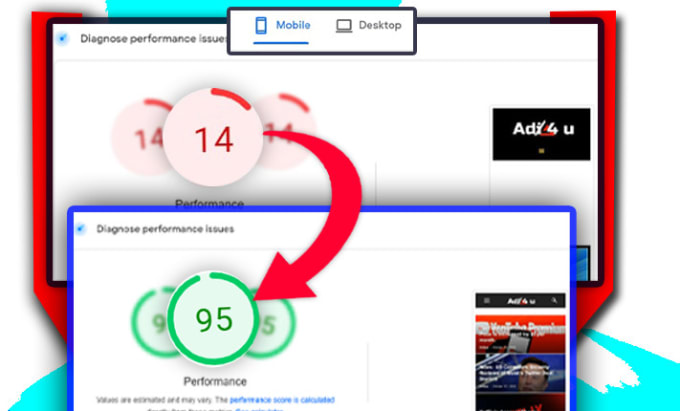Click the 'Performance' label under score 14

[209, 203]
